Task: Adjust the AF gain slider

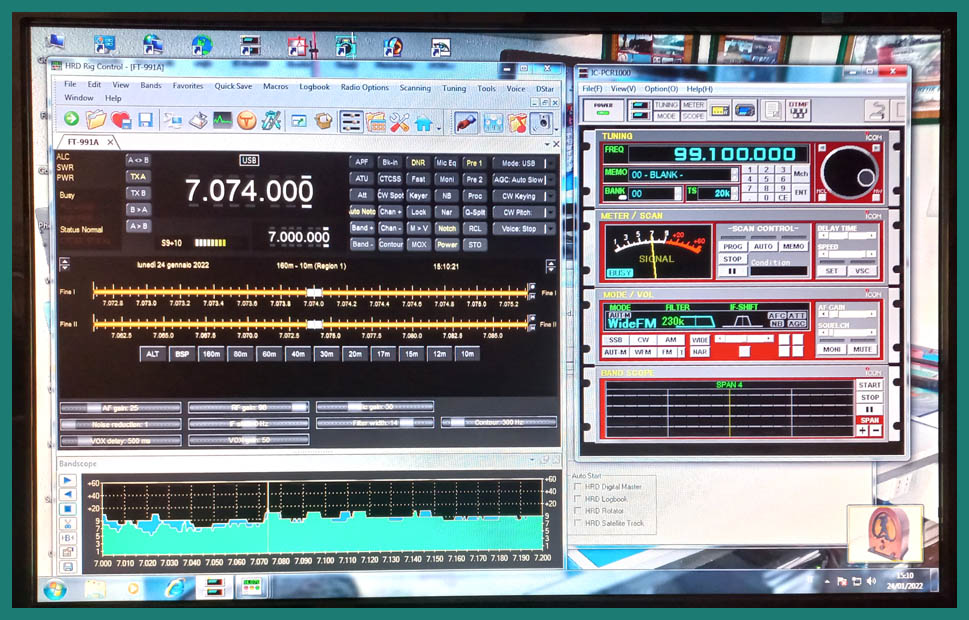Action: pos(120,408)
